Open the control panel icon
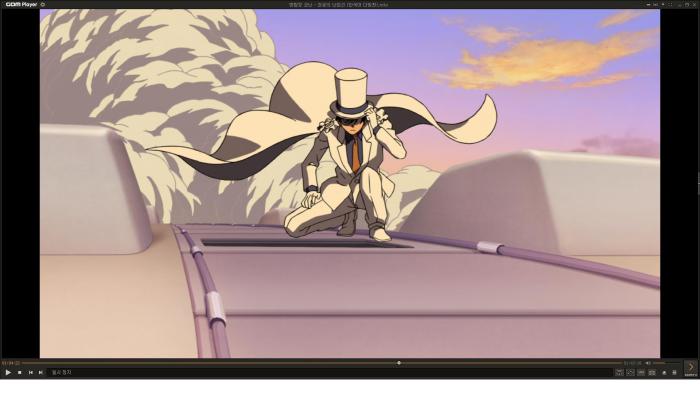700x394 pixels. pos(619,372)
